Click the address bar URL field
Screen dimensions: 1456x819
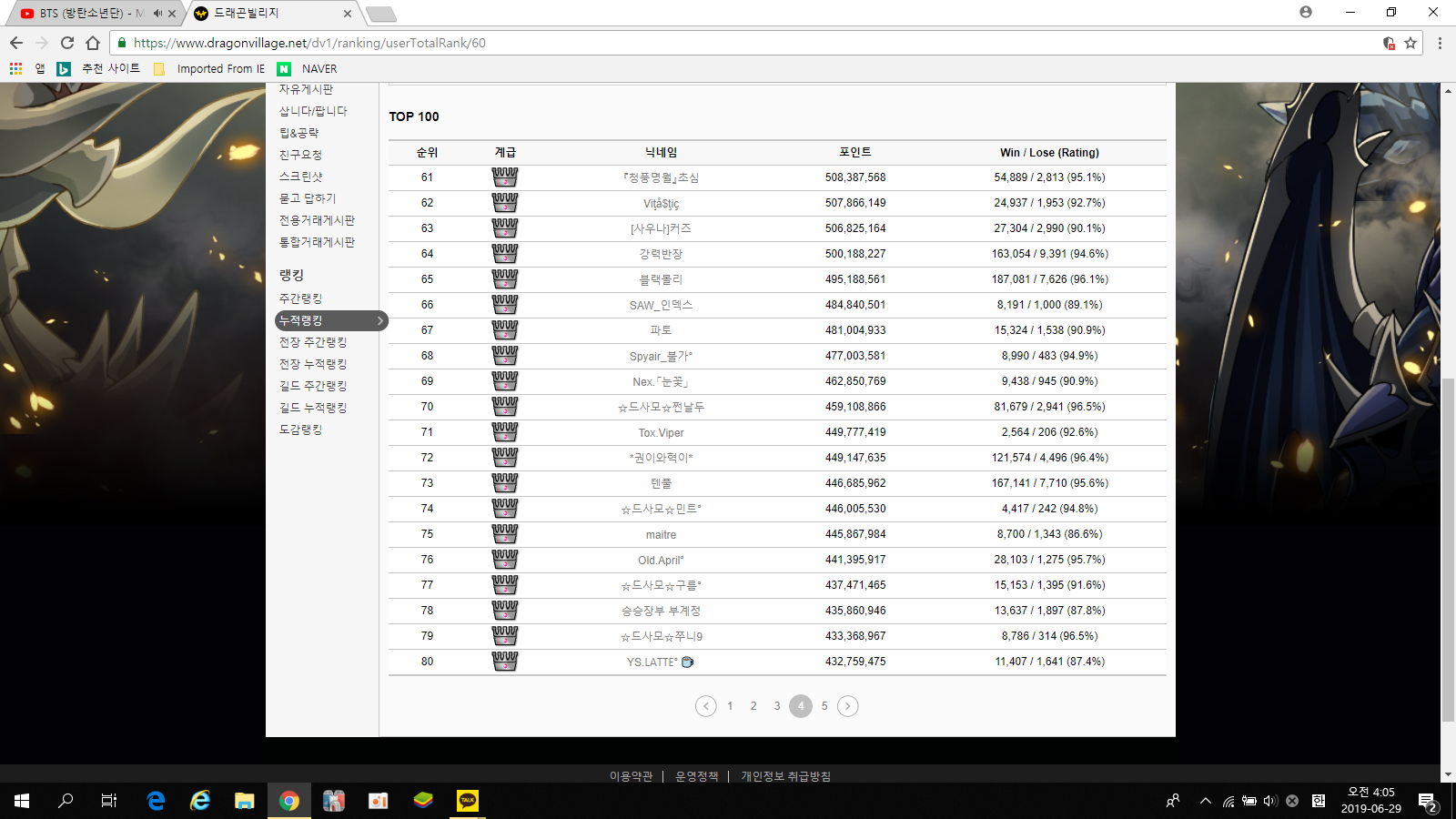[728, 43]
